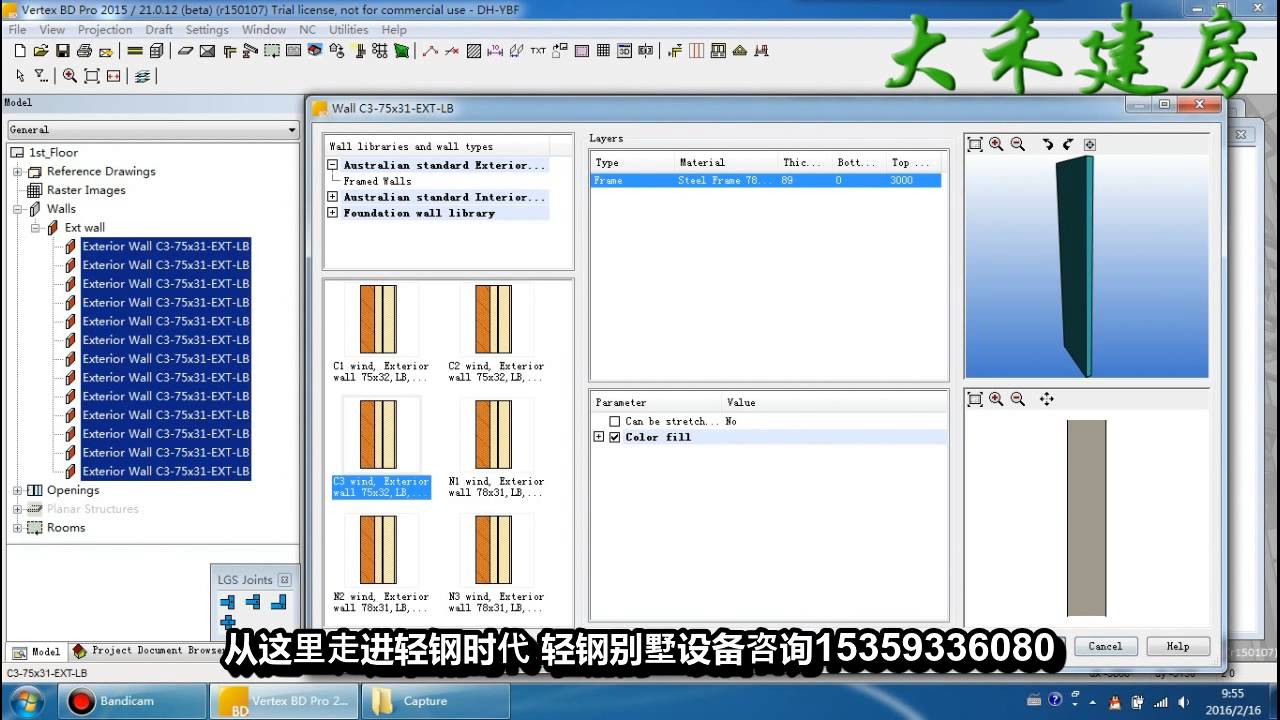
Task: Switch to the Model tab
Action: tap(38, 652)
